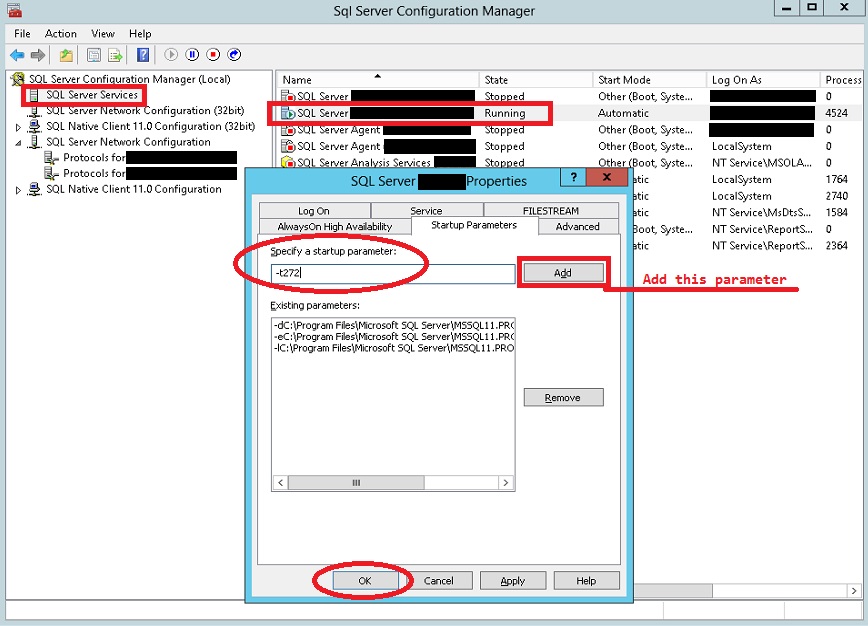The width and height of the screenshot is (868, 626).
Task: Sort the list by the Name column header
Action: click(378, 80)
